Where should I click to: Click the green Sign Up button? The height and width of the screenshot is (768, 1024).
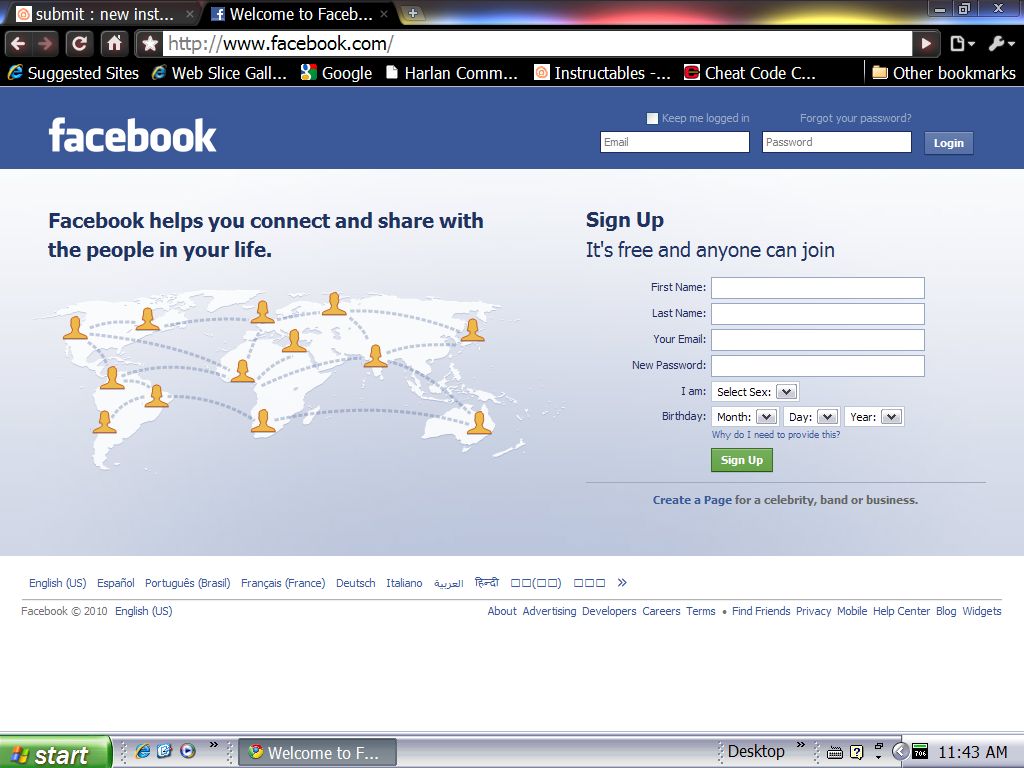(741, 460)
